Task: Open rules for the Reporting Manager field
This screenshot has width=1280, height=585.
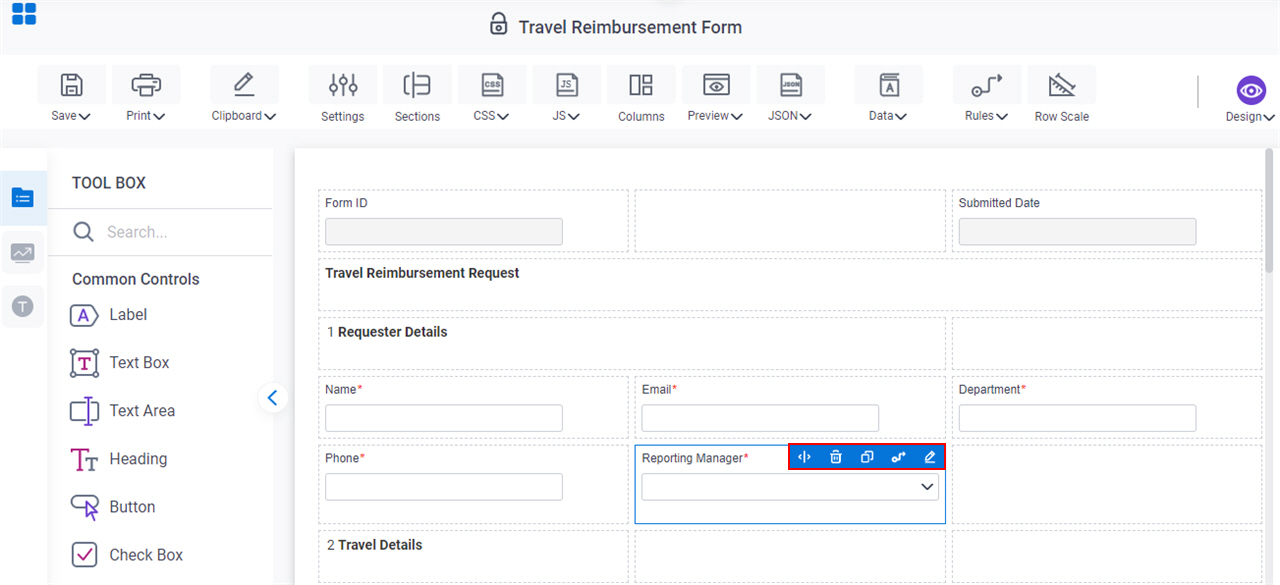Action: click(898, 457)
